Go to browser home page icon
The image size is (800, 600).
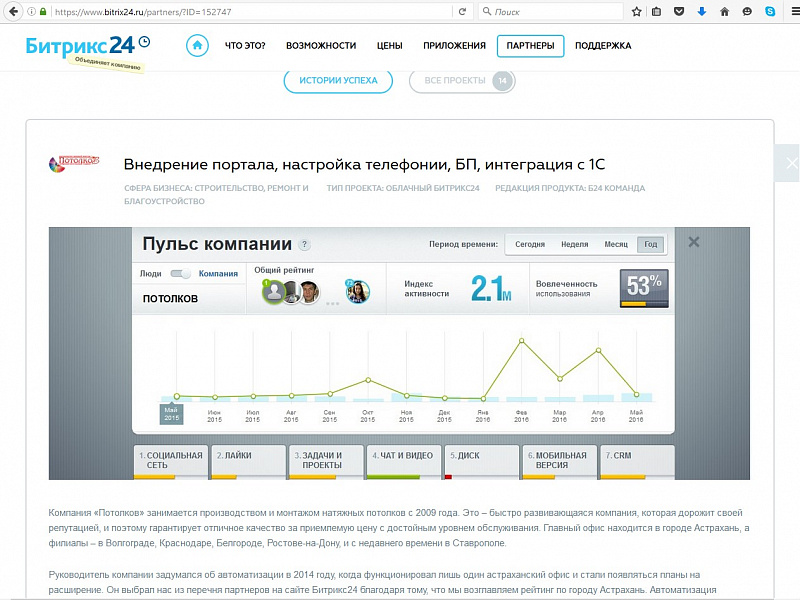[x=724, y=11]
